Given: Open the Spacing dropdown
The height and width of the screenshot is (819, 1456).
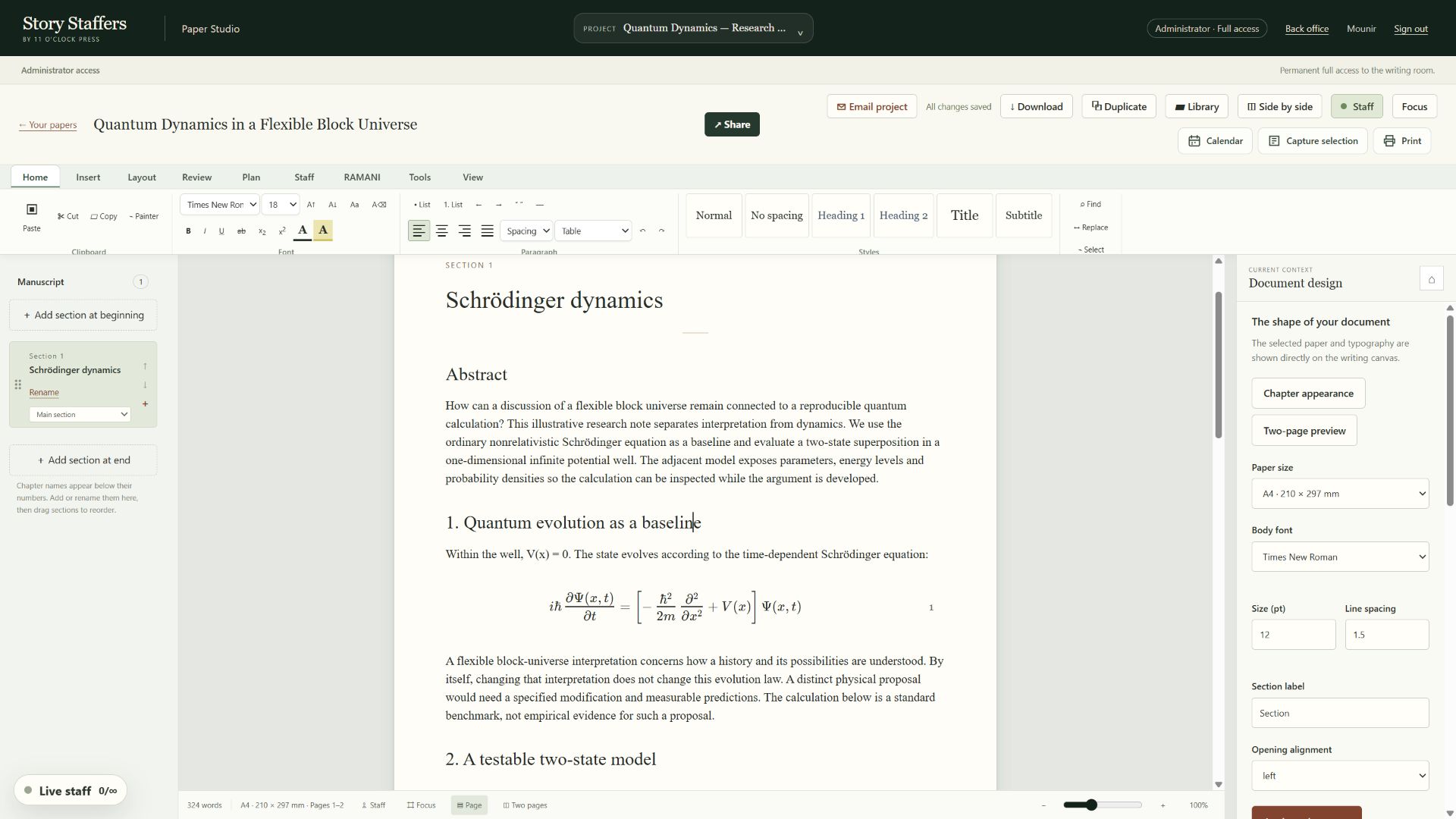Looking at the screenshot, I should [x=526, y=231].
